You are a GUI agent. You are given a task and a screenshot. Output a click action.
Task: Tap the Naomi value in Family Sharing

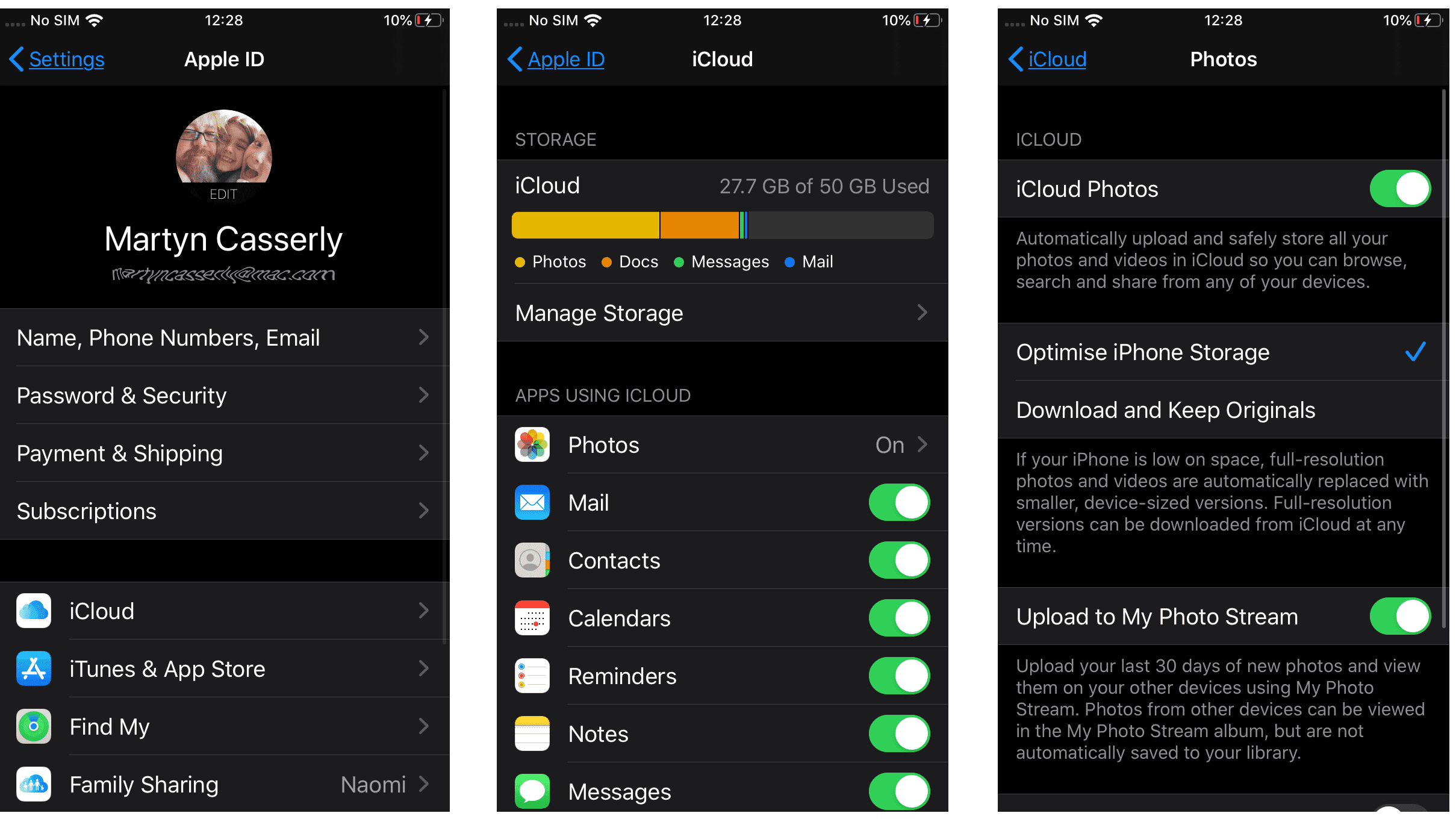[x=373, y=784]
